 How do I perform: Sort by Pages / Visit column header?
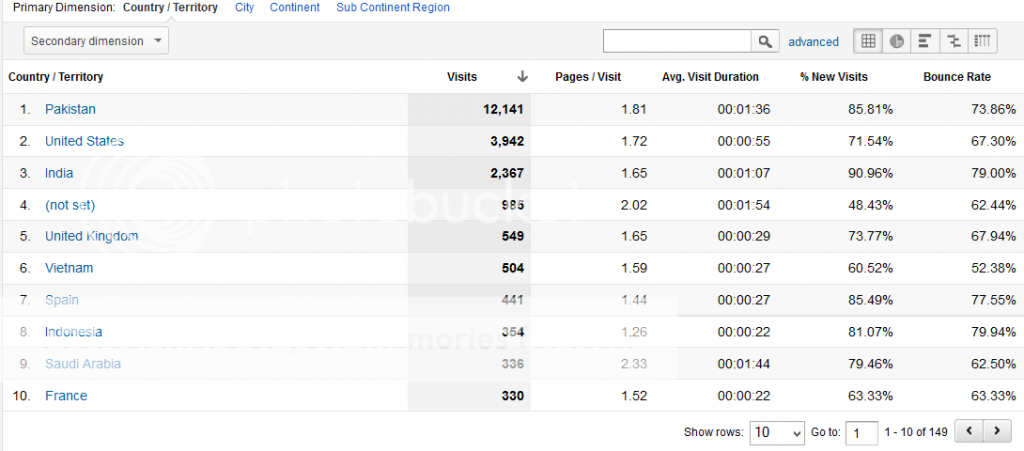(588, 77)
